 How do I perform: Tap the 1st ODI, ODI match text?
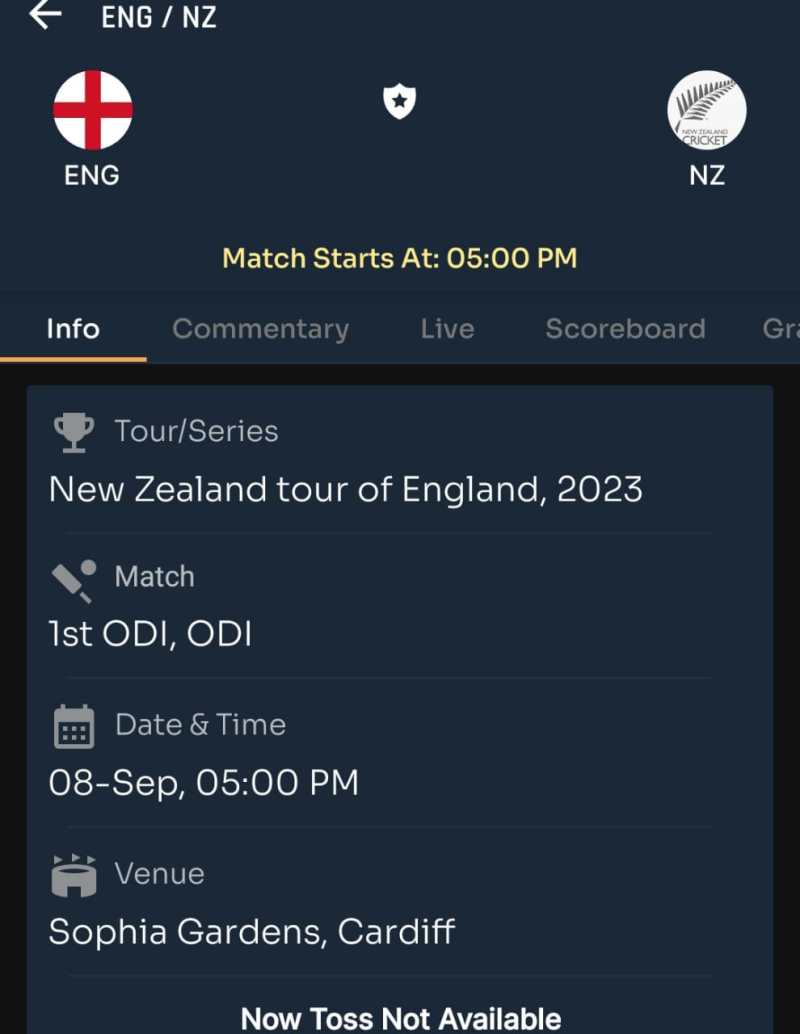(x=150, y=635)
